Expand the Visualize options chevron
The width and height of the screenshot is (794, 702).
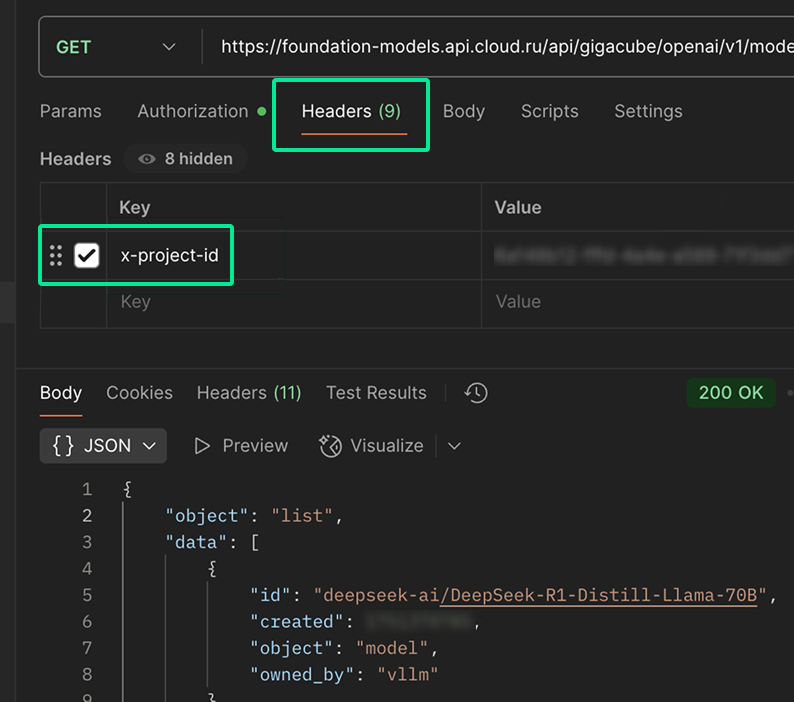tap(454, 446)
